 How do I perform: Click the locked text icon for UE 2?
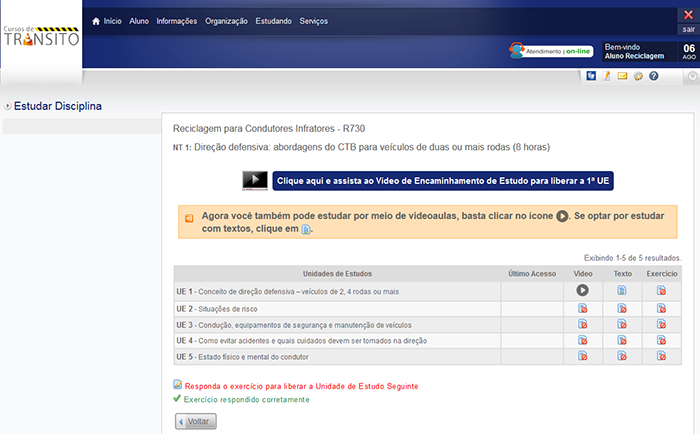coord(622,309)
